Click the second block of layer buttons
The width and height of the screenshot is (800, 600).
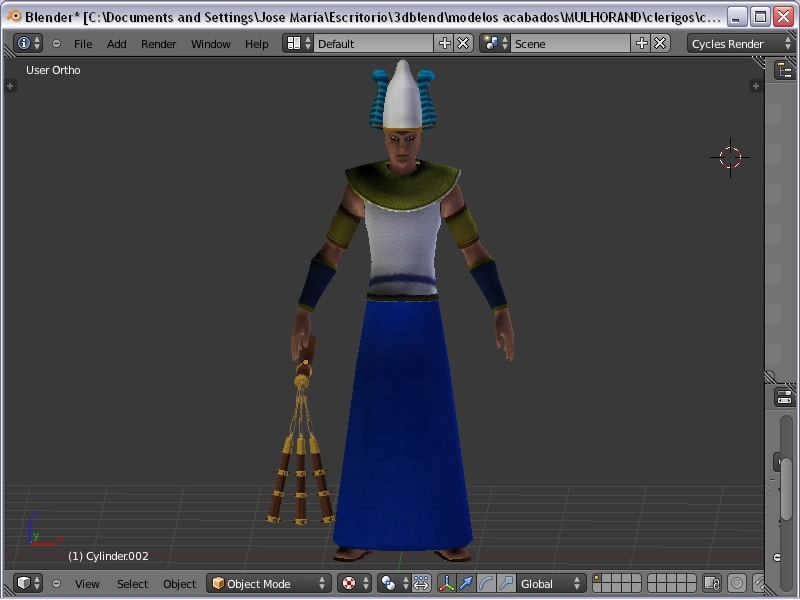click(x=671, y=583)
